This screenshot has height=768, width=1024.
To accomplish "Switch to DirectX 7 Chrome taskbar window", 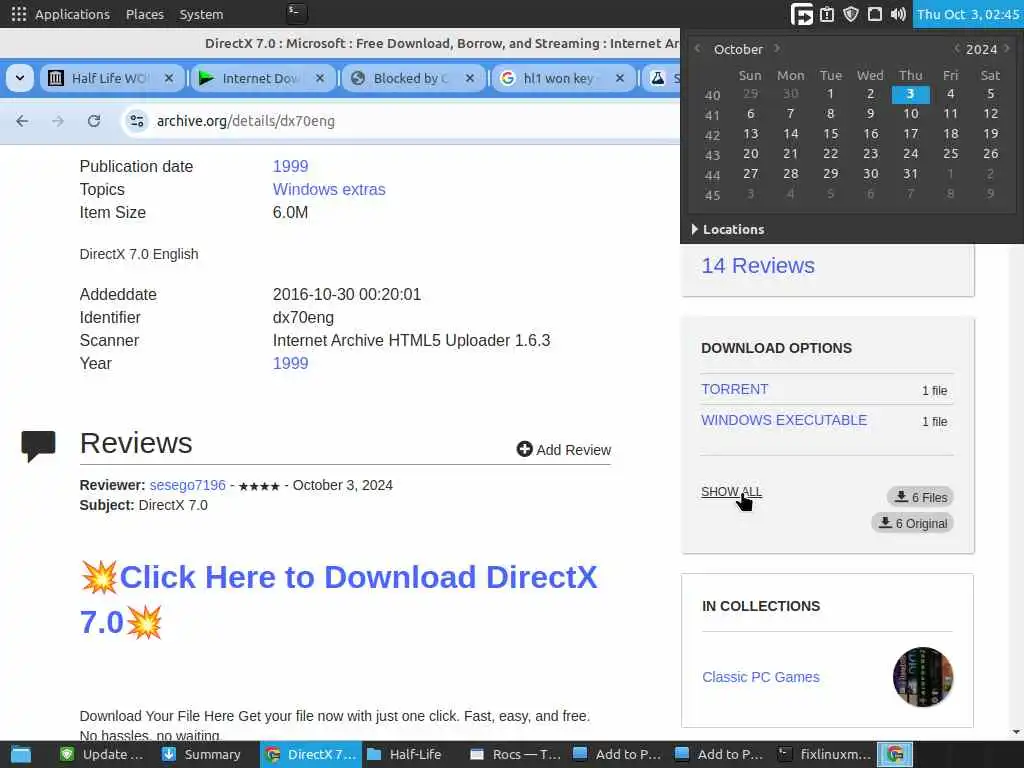I will [311, 755].
